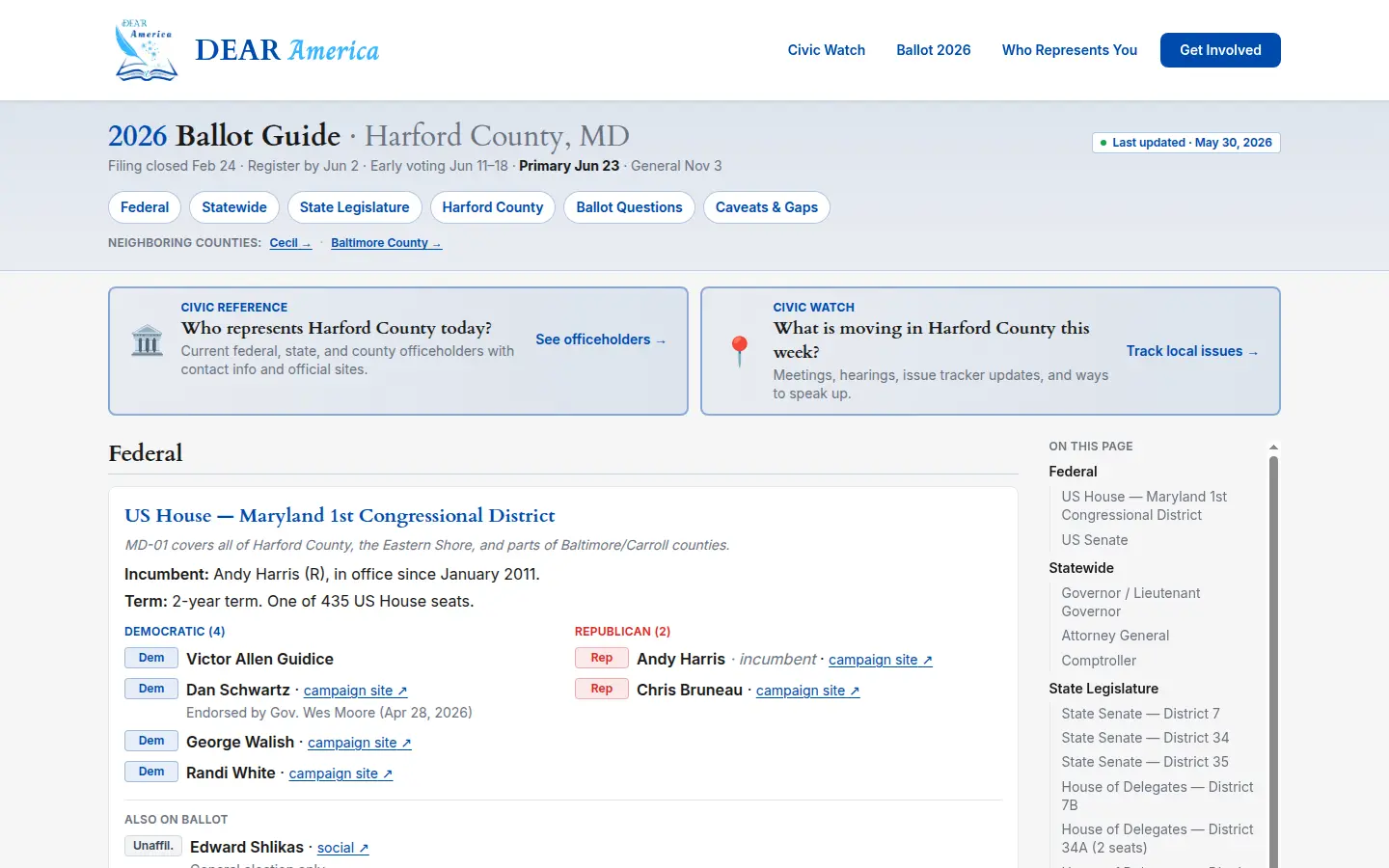
Task: Click candidate name Victor Allen Guidice
Action: pos(259,659)
